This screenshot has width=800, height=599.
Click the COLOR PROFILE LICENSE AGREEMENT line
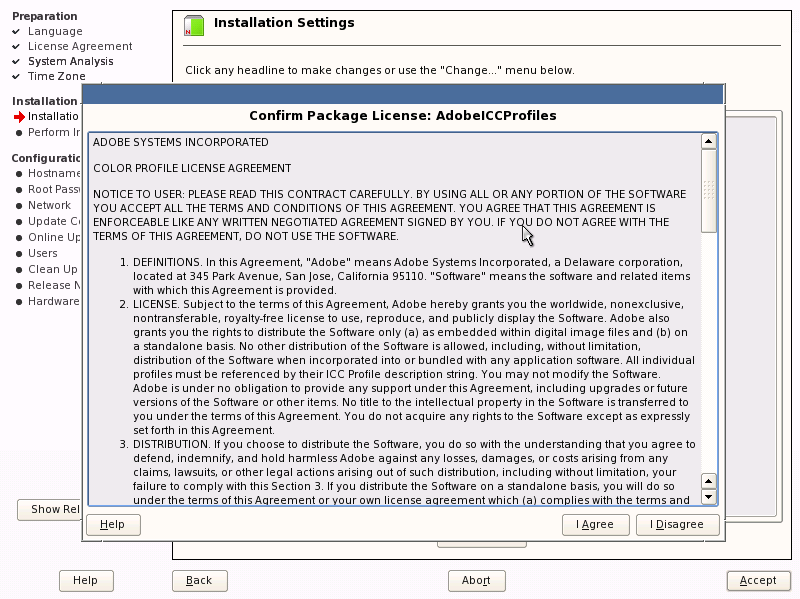[x=192, y=168]
